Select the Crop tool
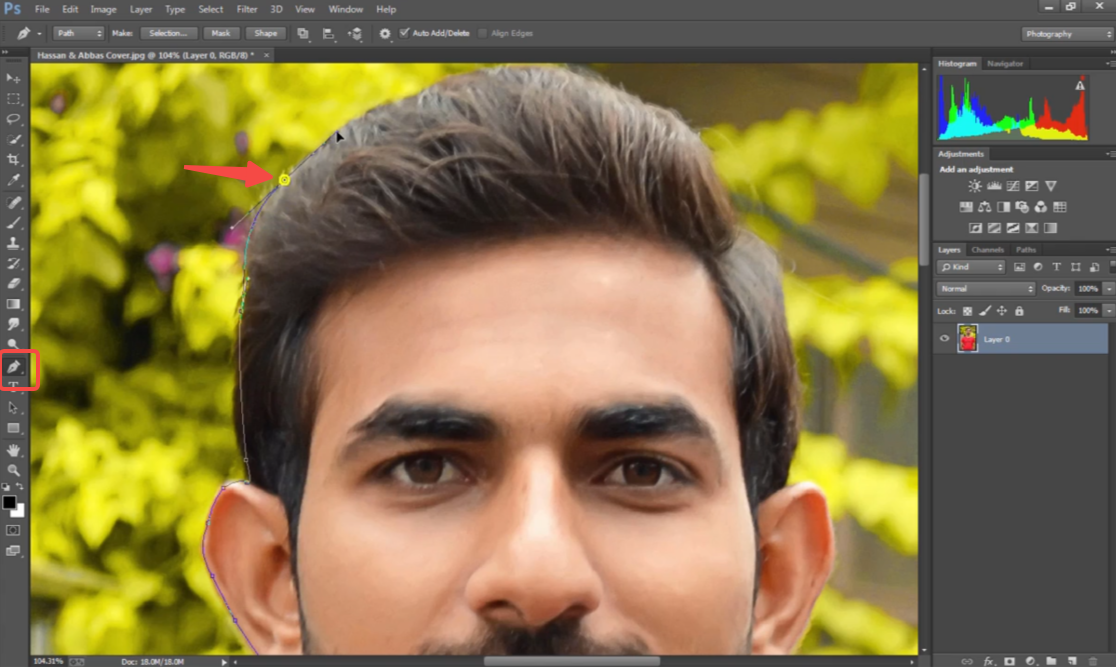The width and height of the screenshot is (1116, 667). 13,160
